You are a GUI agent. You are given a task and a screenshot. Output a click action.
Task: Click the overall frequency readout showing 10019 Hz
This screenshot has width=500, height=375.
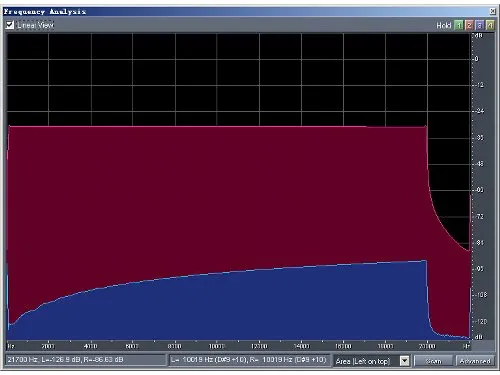click(249, 360)
